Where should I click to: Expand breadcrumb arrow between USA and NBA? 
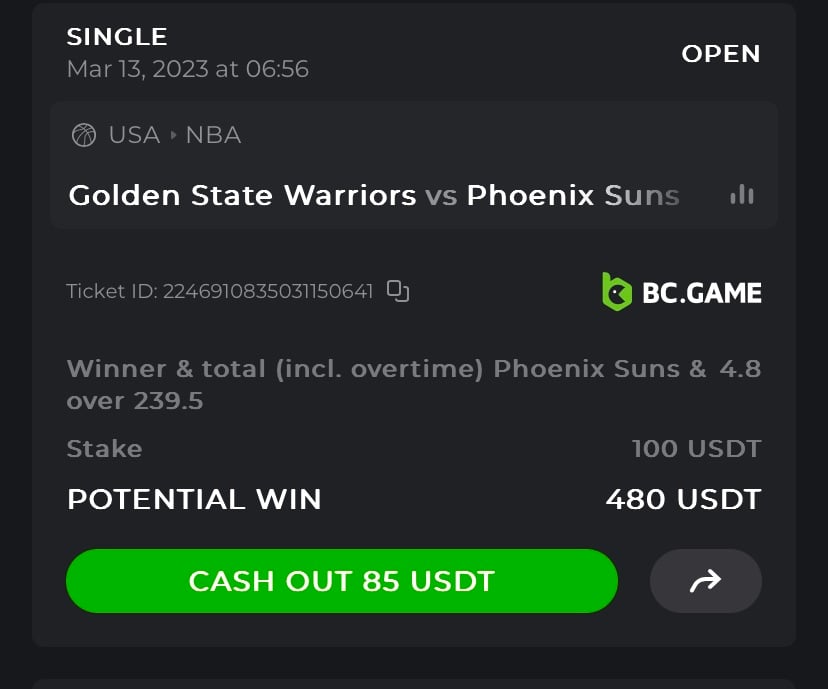click(x=173, y=135)
